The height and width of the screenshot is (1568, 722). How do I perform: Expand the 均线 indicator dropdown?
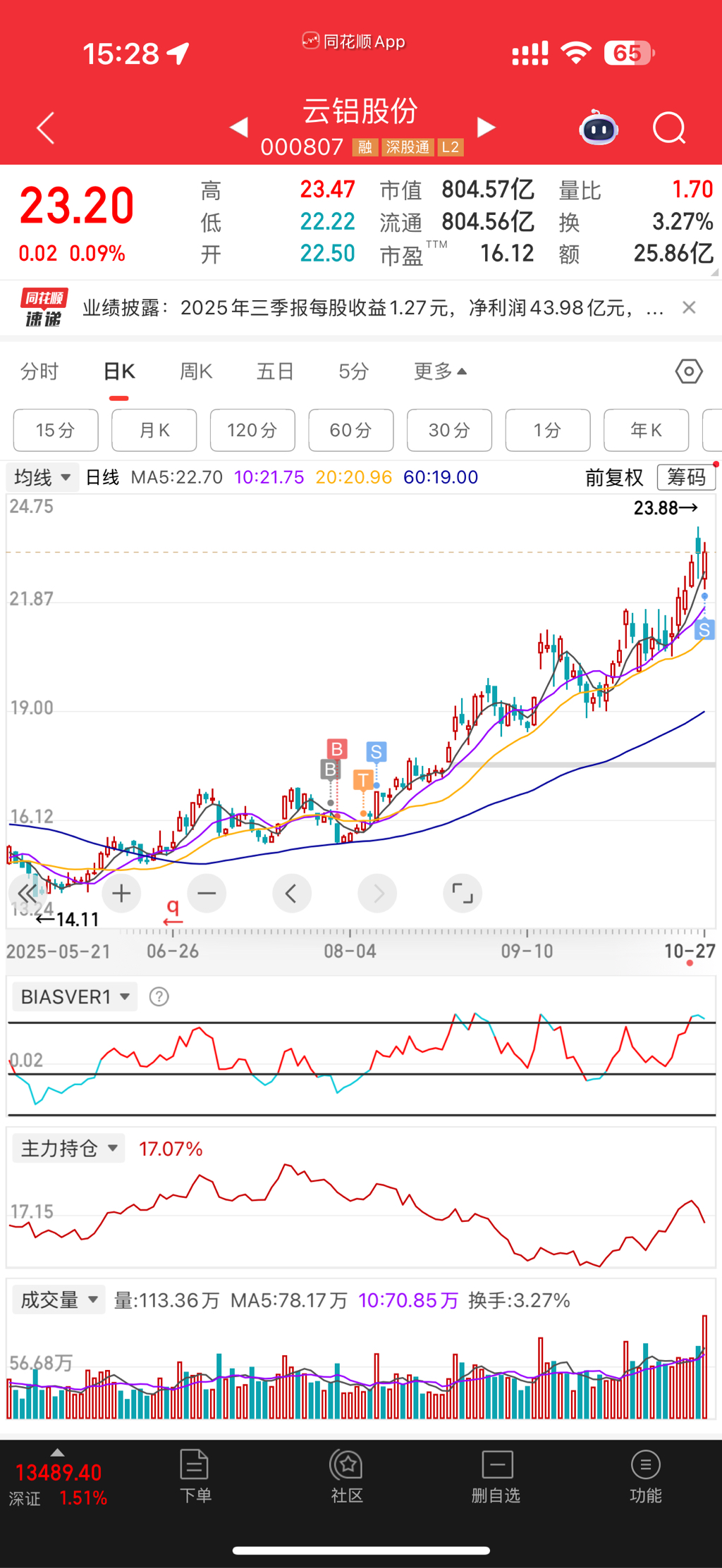(x=42, y=477)
